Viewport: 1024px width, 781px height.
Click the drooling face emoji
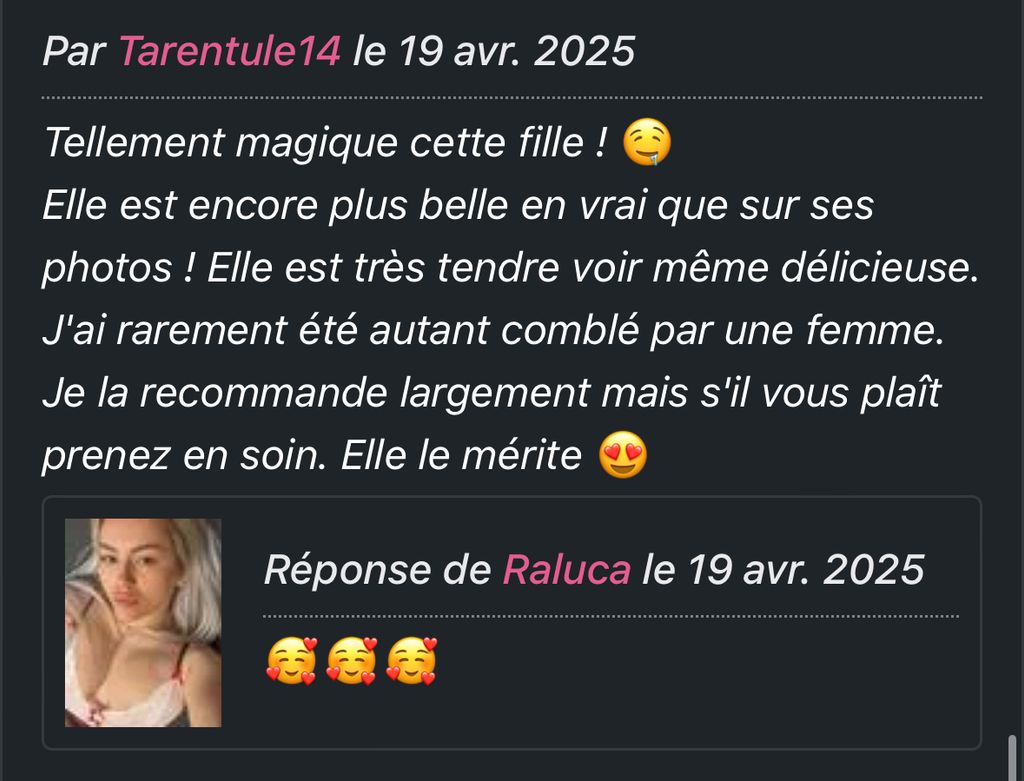(647, 142)
